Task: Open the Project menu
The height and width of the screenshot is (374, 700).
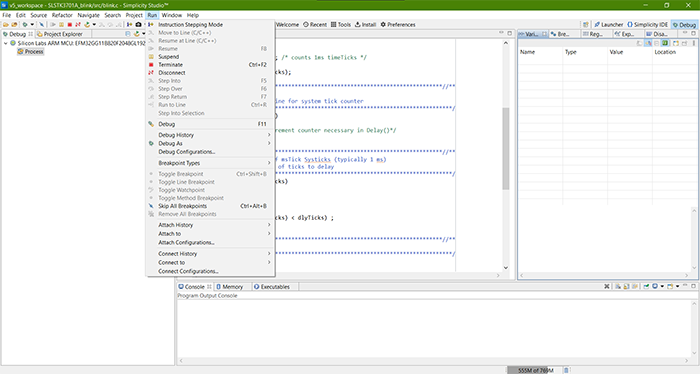Action: (x=134, y=15)
